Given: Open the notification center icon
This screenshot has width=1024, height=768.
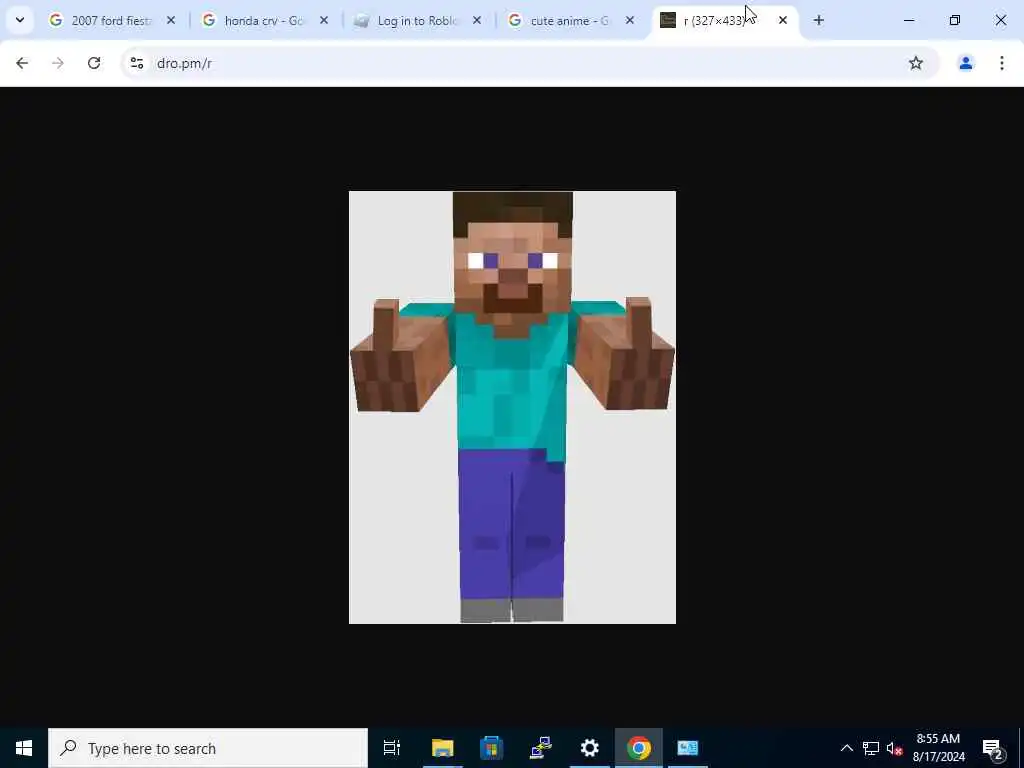Looking at the screenshot, I should (x=993, y=748).
